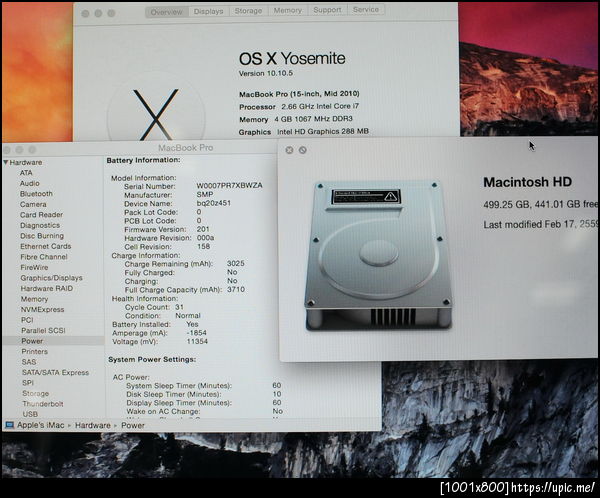
Task: Go to the Support tab
Action: (327, 10)
